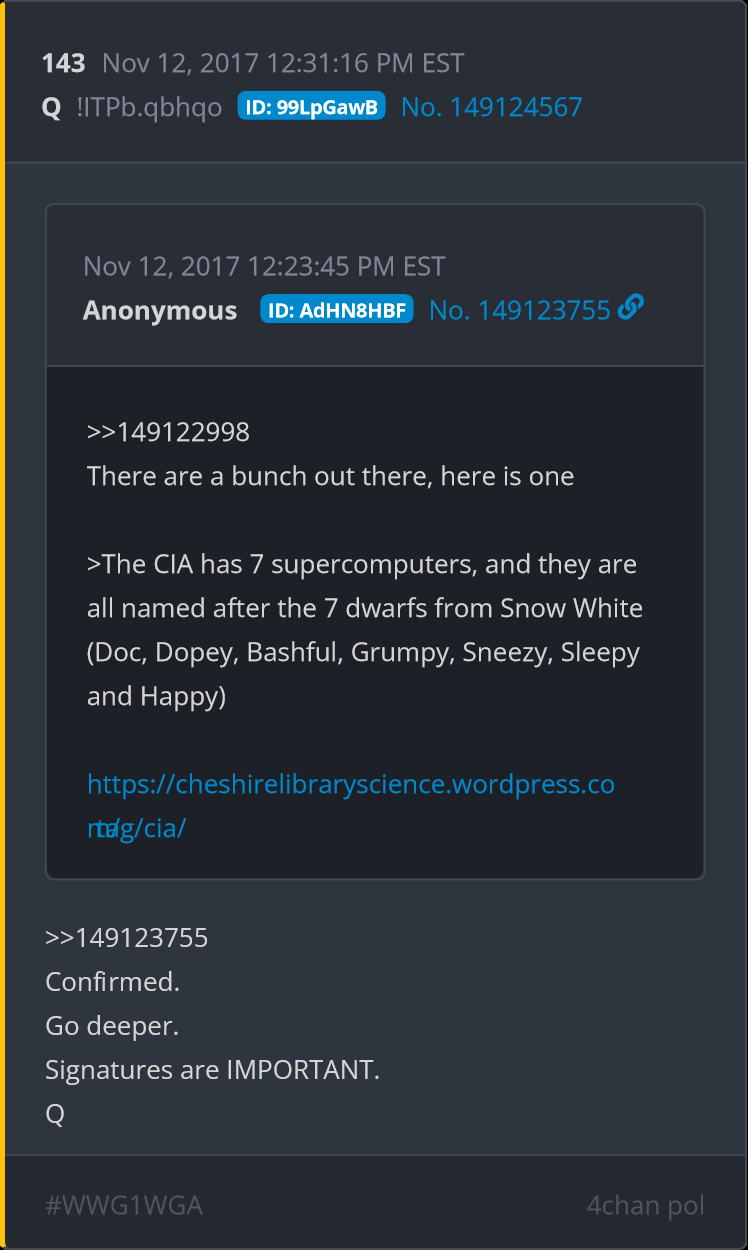This screenshot has height=1250, width=748.
Task: Click the 4chan pol source label
Action: (645, 1205)
